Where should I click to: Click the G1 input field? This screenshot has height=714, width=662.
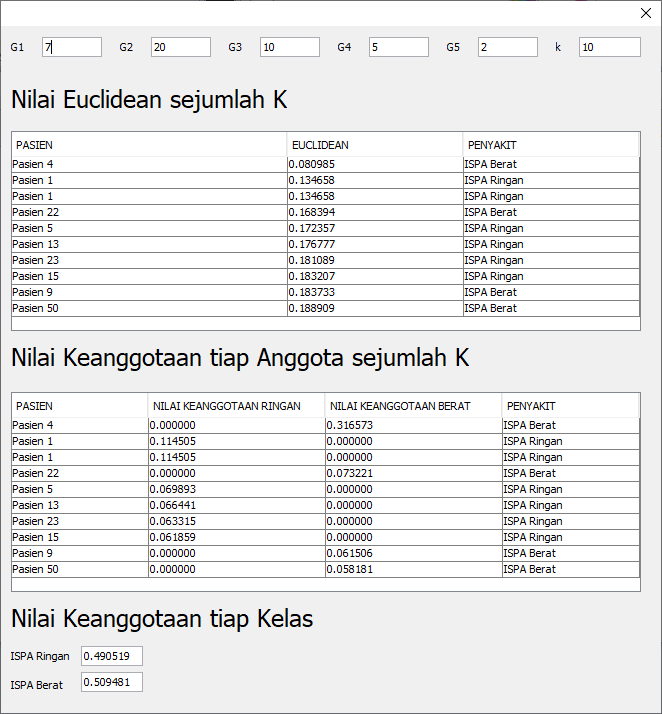coord(71,47)
